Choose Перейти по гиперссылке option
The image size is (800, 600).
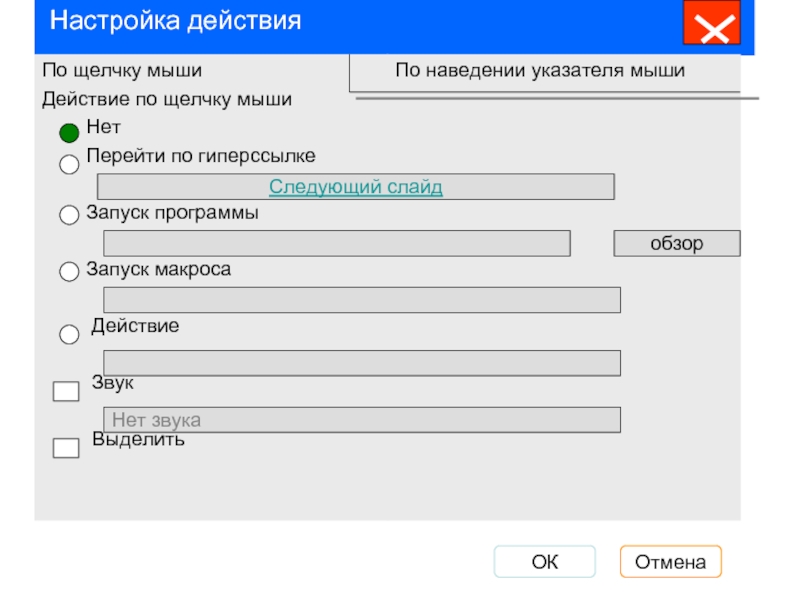[69, 164]
